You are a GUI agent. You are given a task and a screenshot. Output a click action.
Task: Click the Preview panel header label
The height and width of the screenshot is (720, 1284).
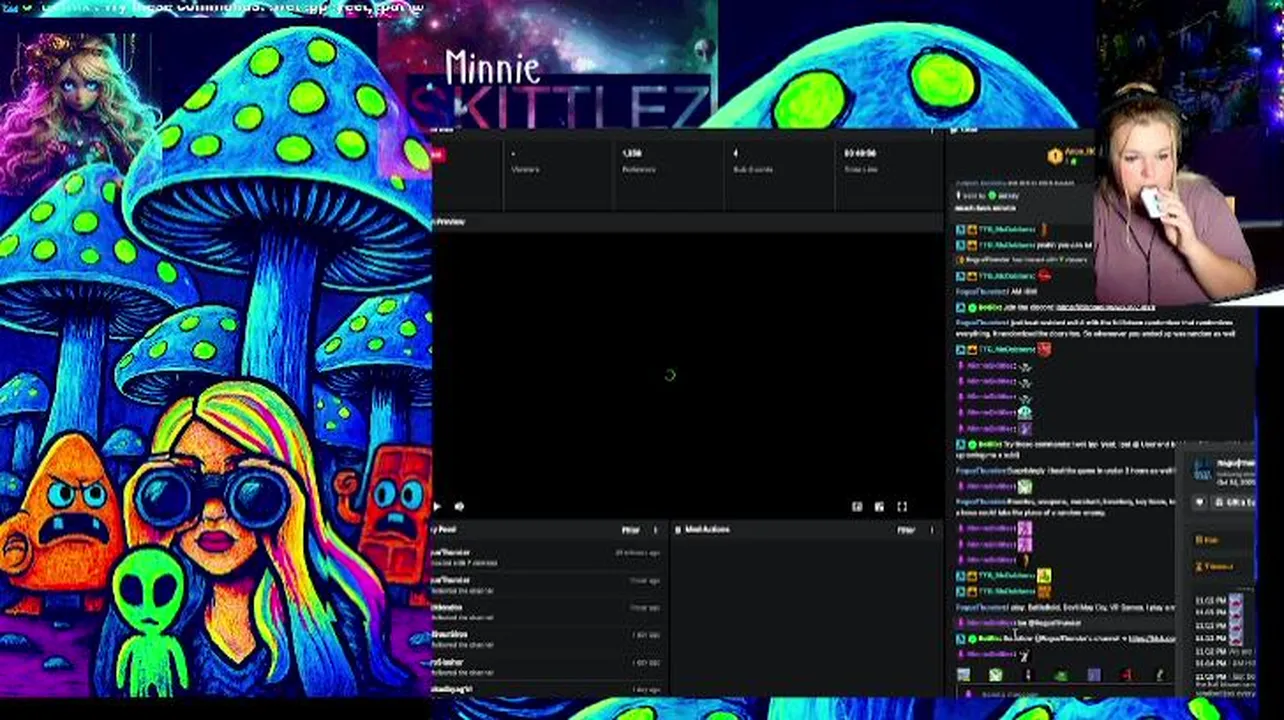point(450,222)
